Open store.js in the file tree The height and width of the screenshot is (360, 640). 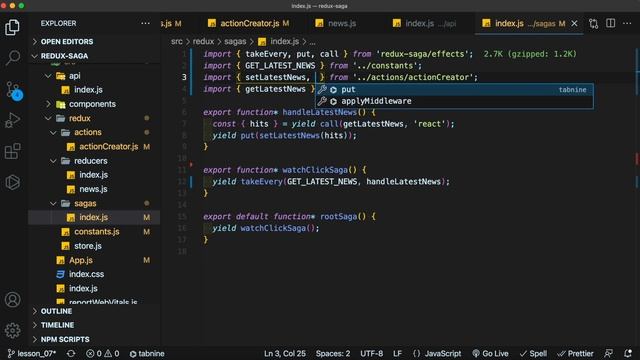click(x=88, y=246)
